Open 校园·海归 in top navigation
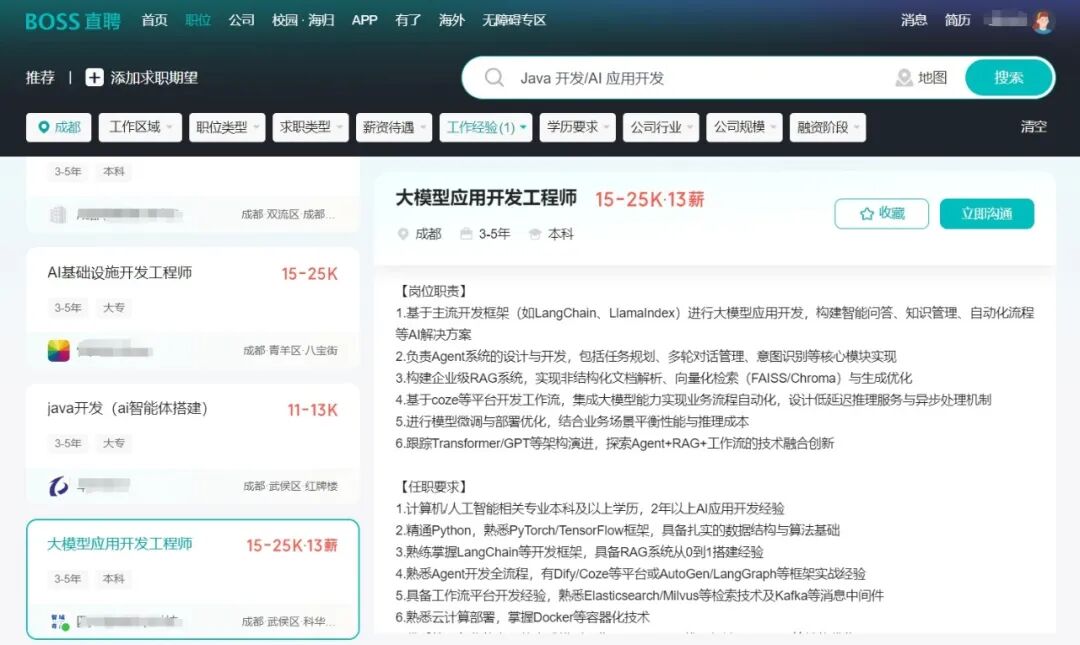 303,20
